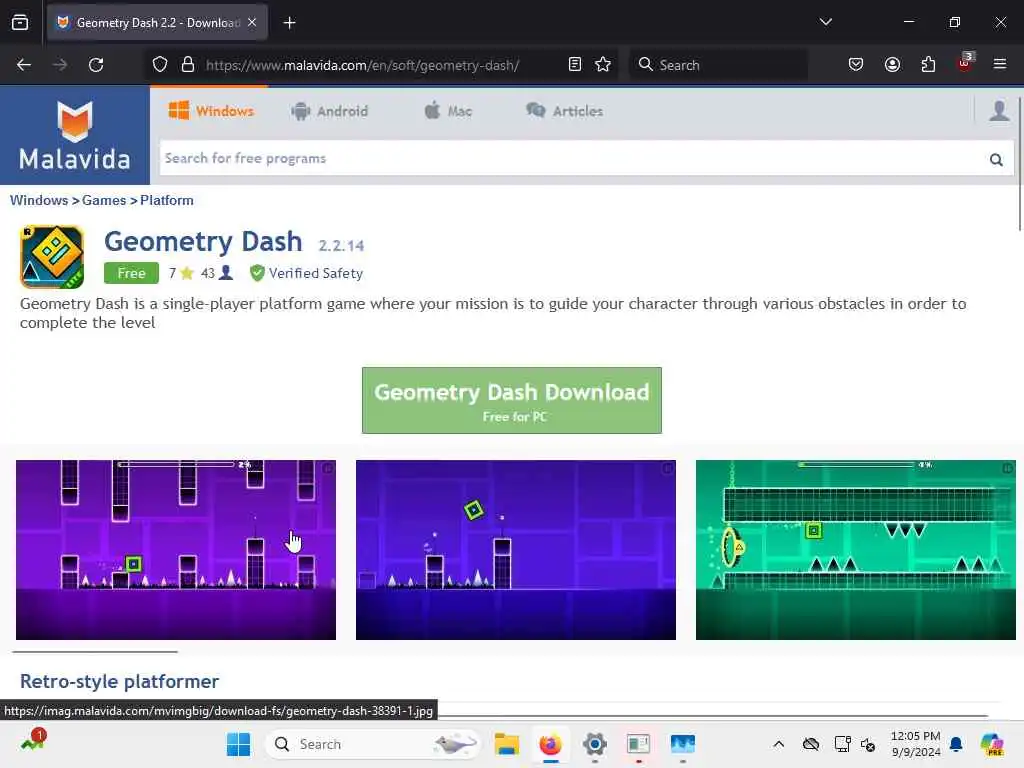Click the muted volume tray icon
This screenshot has width=1024, height=768.
[868, 744]
